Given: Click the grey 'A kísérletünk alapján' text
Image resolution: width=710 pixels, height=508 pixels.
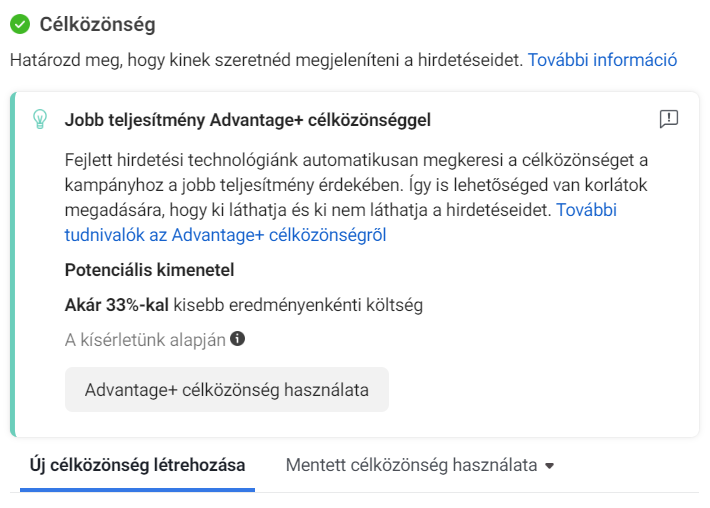Looking at the screenshot, I should 145,340.
